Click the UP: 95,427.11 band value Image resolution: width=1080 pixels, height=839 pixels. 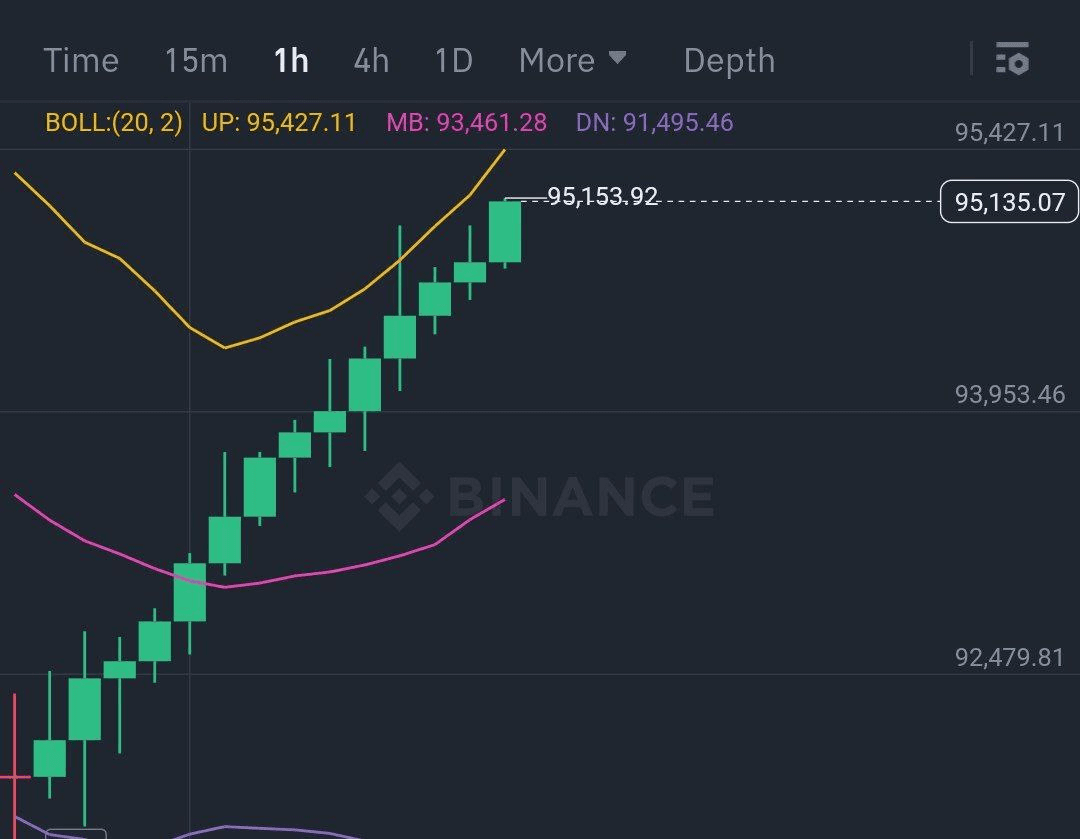pos(279,123)
